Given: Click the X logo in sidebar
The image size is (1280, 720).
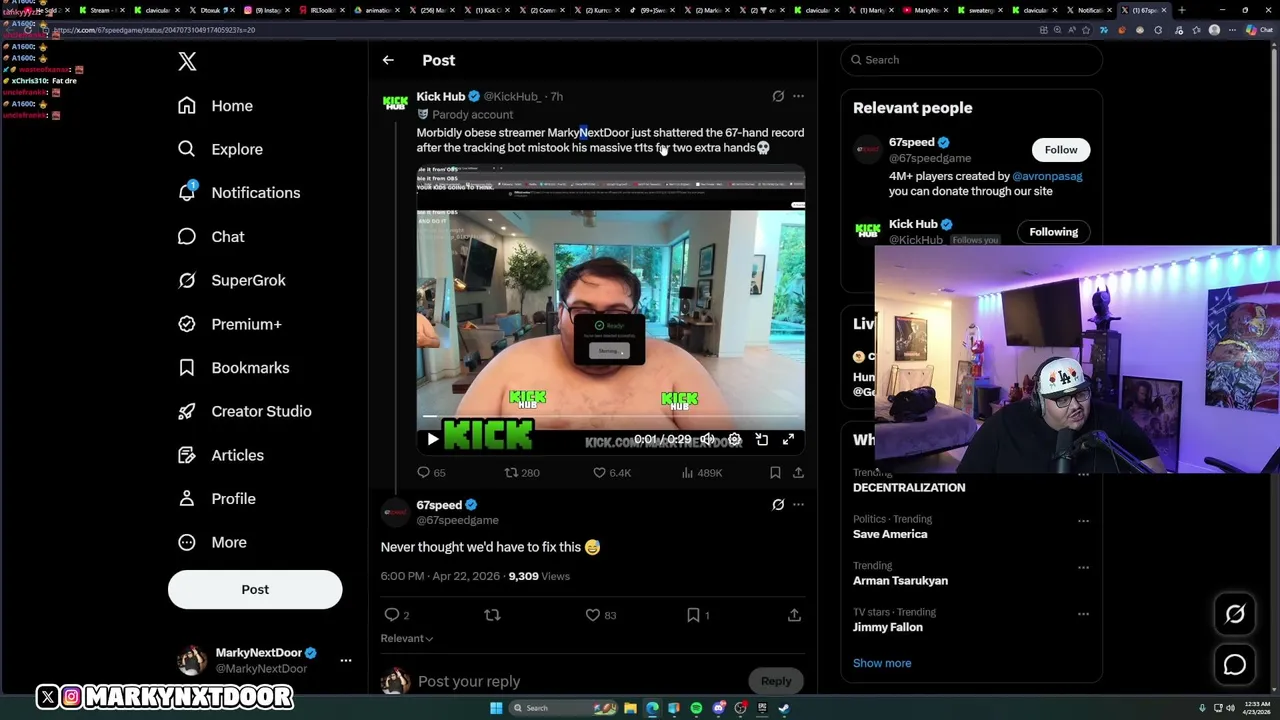Looking at the screenshot, I should pyautogui.click(x=187, y=62).
